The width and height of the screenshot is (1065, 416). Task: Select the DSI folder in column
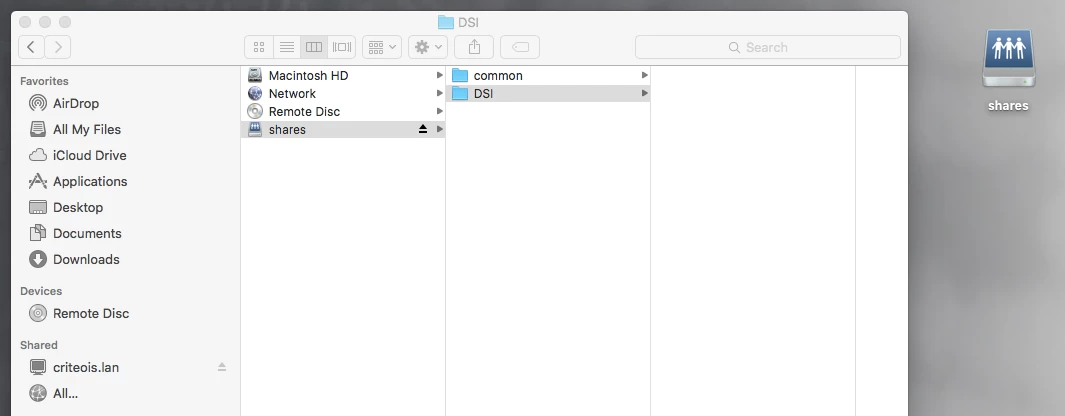pyautogui.click(x=548, y=93)
